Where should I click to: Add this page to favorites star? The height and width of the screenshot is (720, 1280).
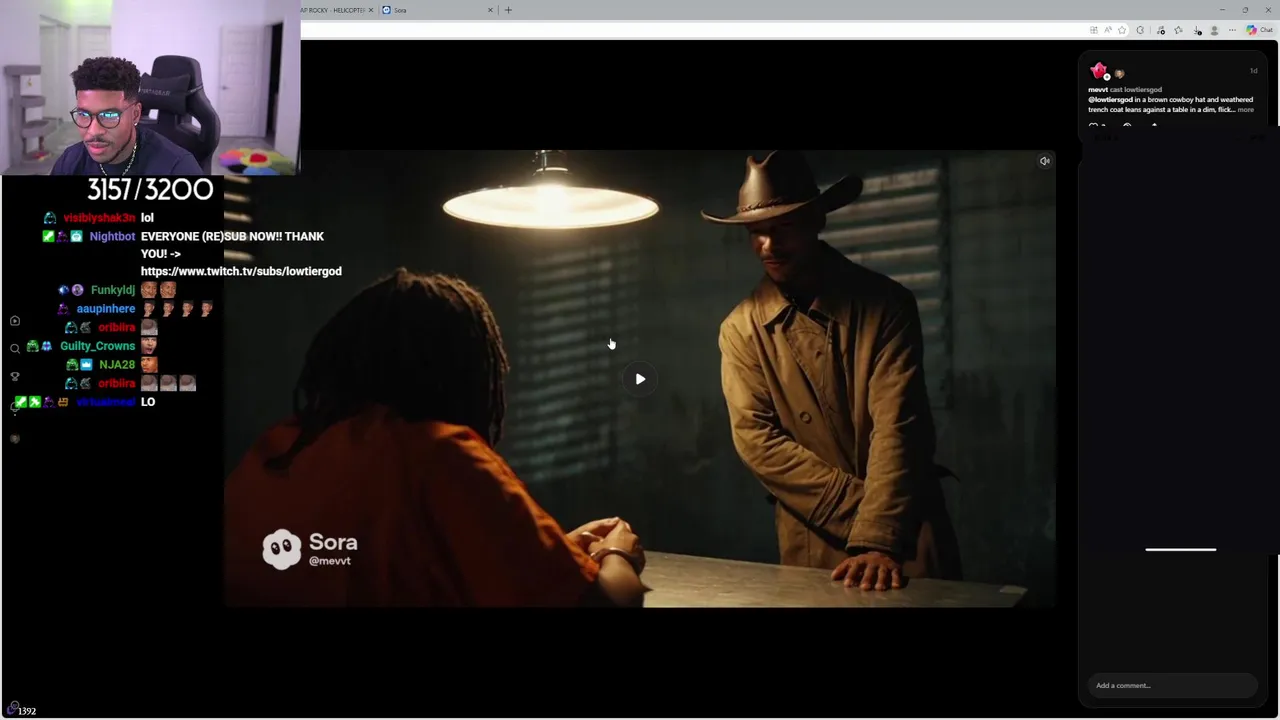point(1122,30)
